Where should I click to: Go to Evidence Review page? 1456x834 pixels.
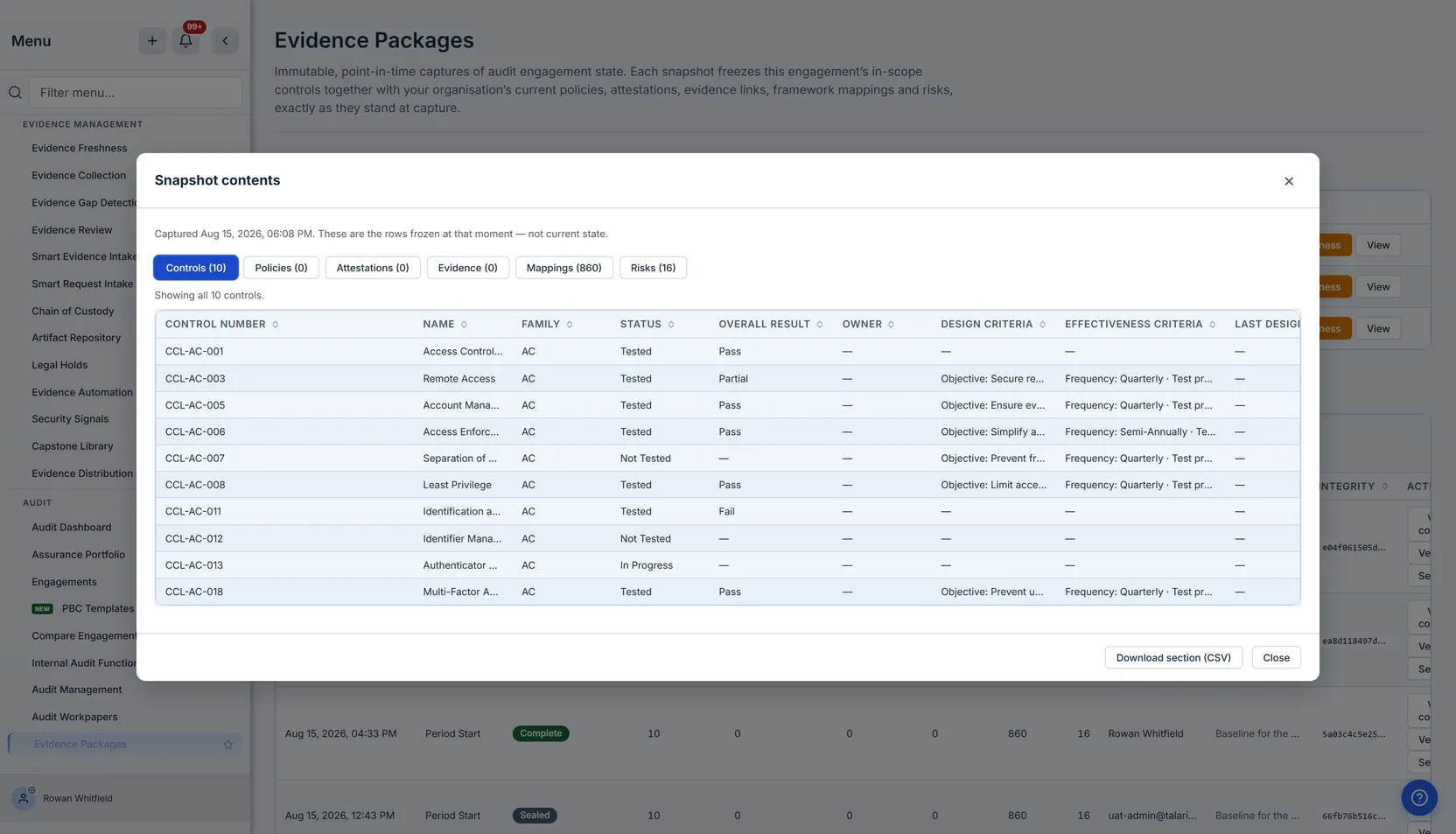click(72, 230)
